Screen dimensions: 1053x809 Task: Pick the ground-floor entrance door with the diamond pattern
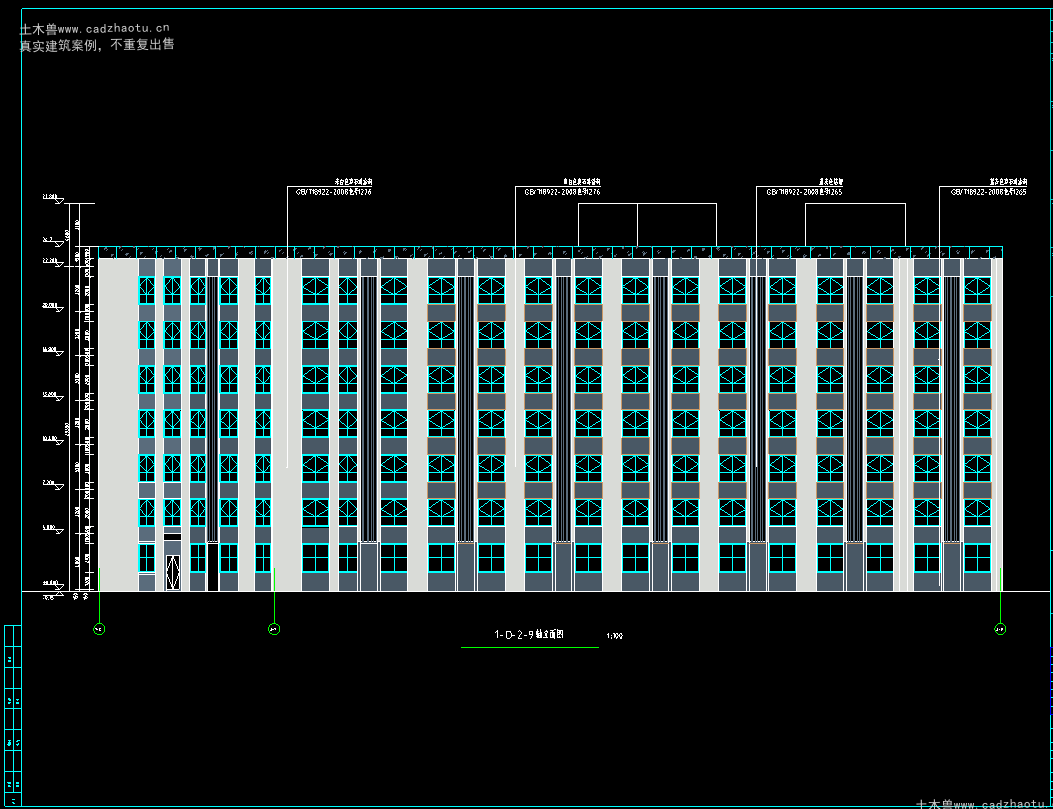(x=173, y=573)
